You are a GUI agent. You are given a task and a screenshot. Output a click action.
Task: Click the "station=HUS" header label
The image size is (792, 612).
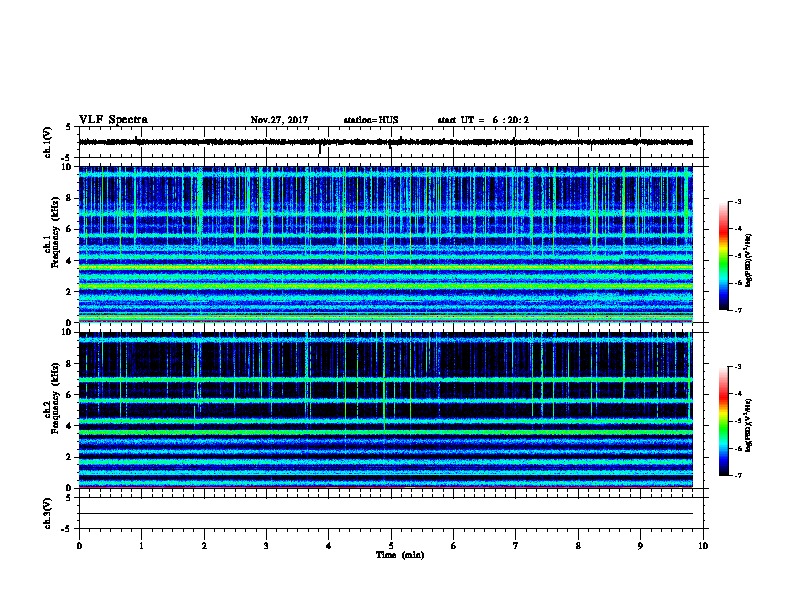pos(371,120)
